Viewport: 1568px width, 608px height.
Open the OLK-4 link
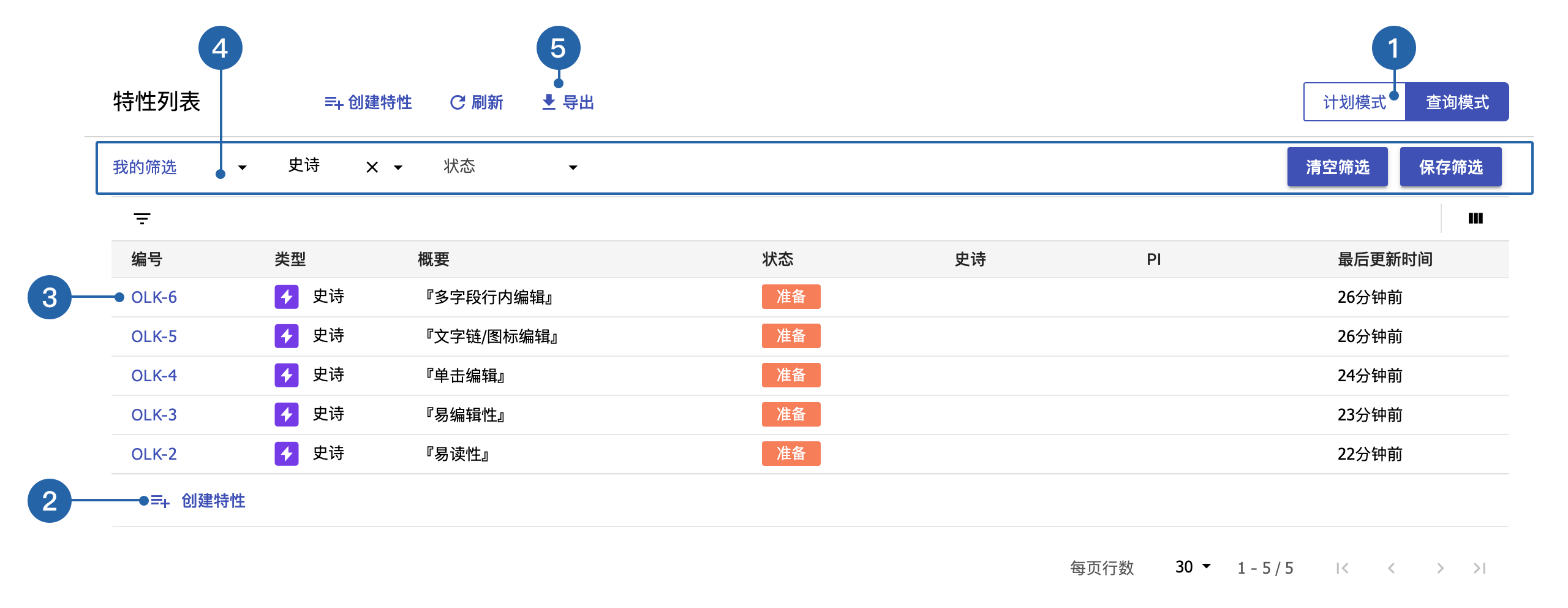coord(154,376)
